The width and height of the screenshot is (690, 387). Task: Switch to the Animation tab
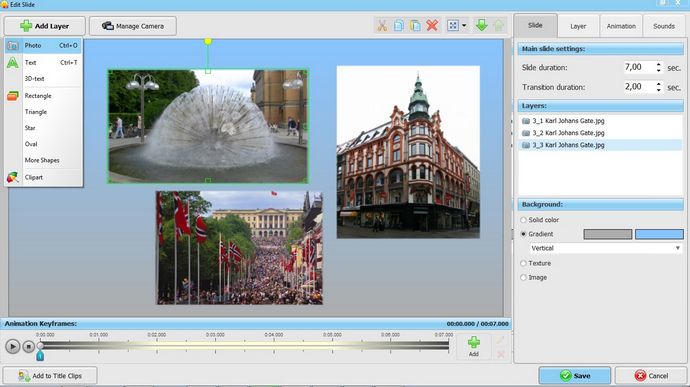(621, 26)
